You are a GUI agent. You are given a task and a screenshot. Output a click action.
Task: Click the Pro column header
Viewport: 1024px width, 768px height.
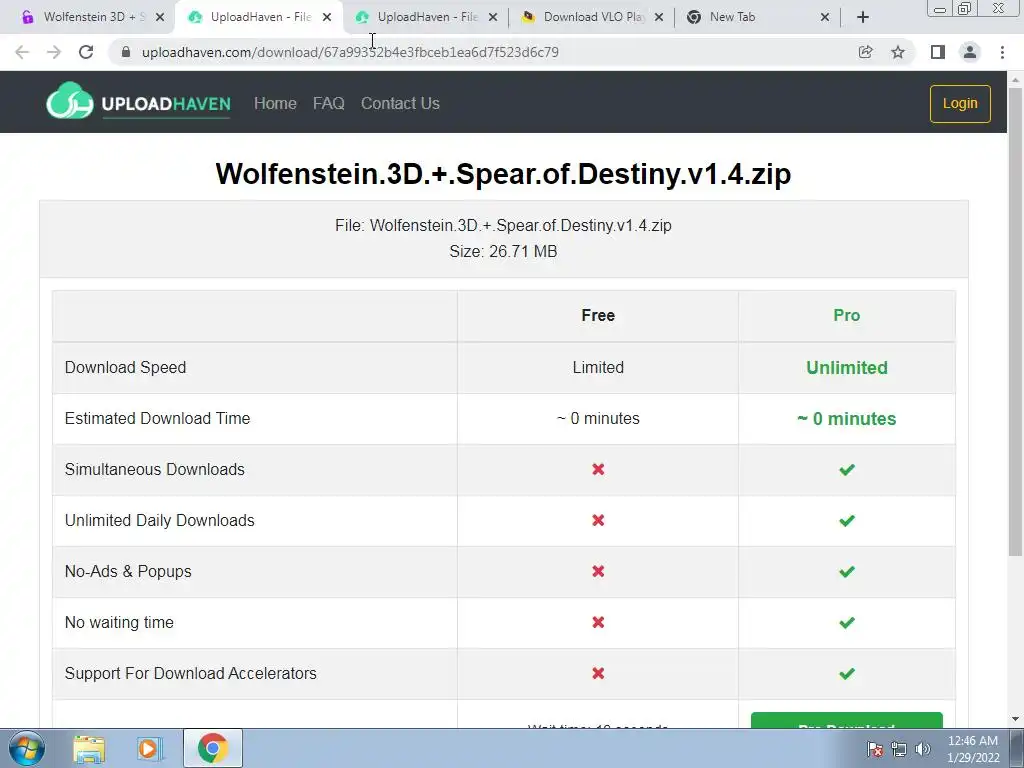(846, 315)
